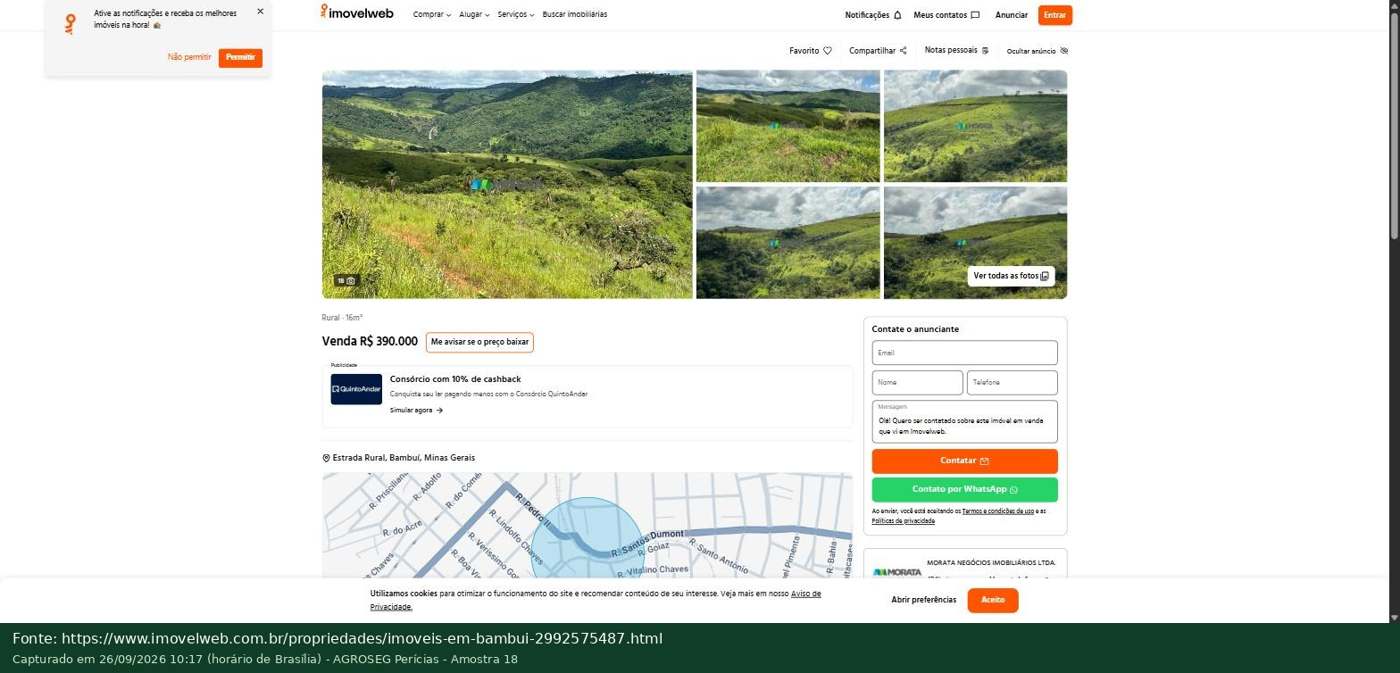Click the Mensagem text area
The image size is (1400, 673).
(965, 422)
